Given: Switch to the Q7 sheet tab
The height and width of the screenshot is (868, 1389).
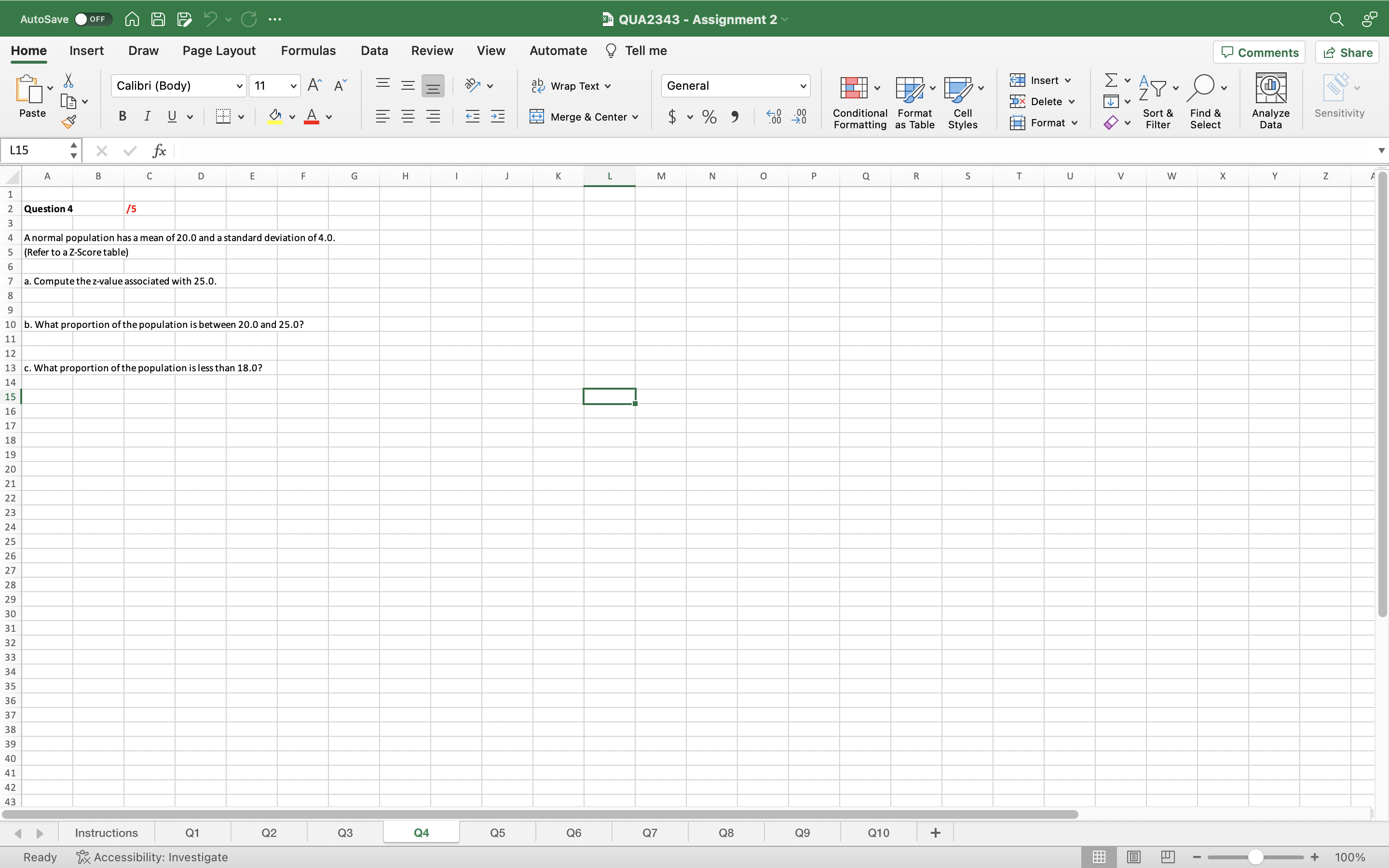Looking at the screenshot, I should pyautogui.click(x=650, y=832).
